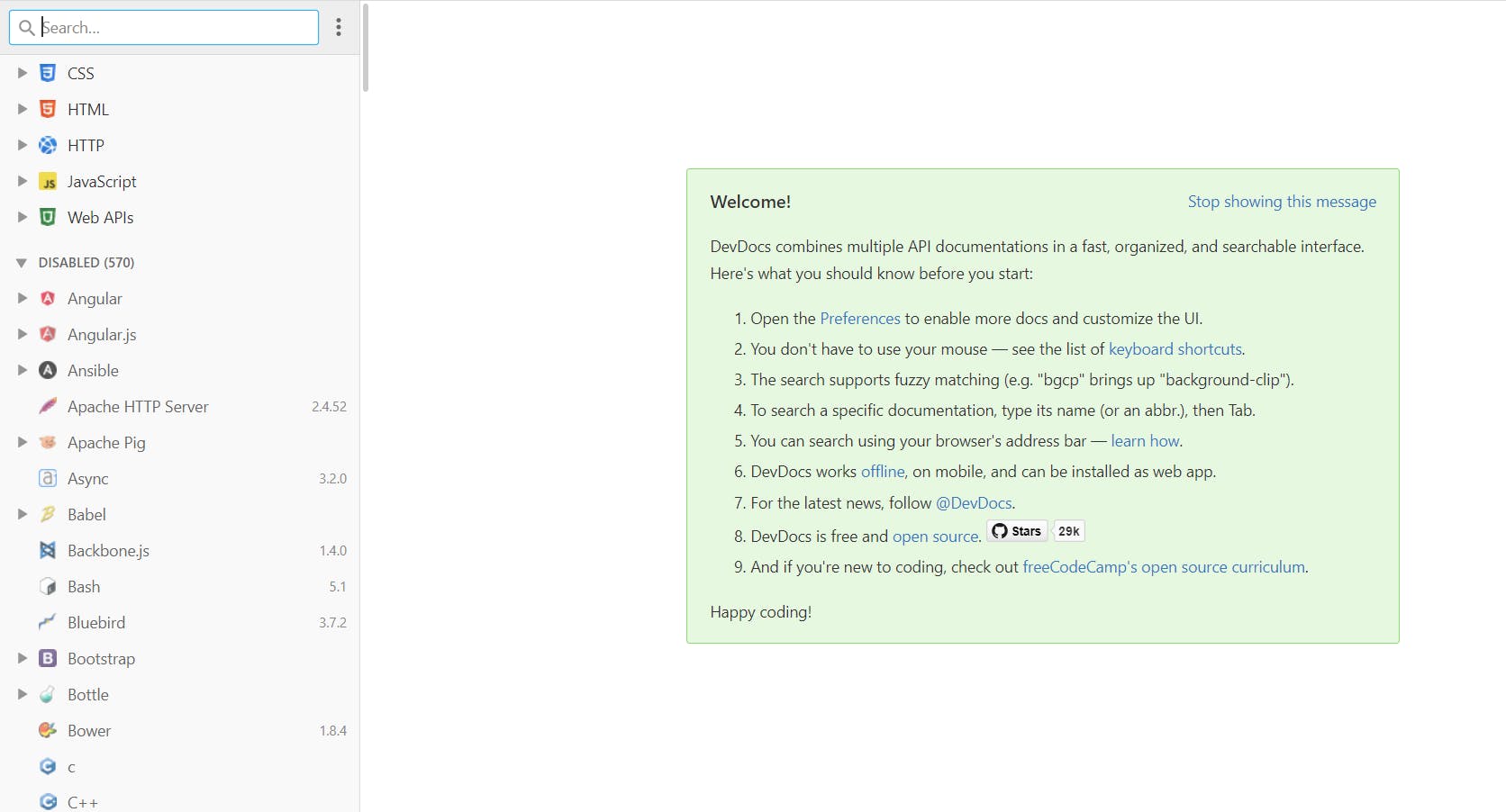Screen dimensions: 1506x812
Task: Click the GitHub Stars badge
Action: [1017, 531]
